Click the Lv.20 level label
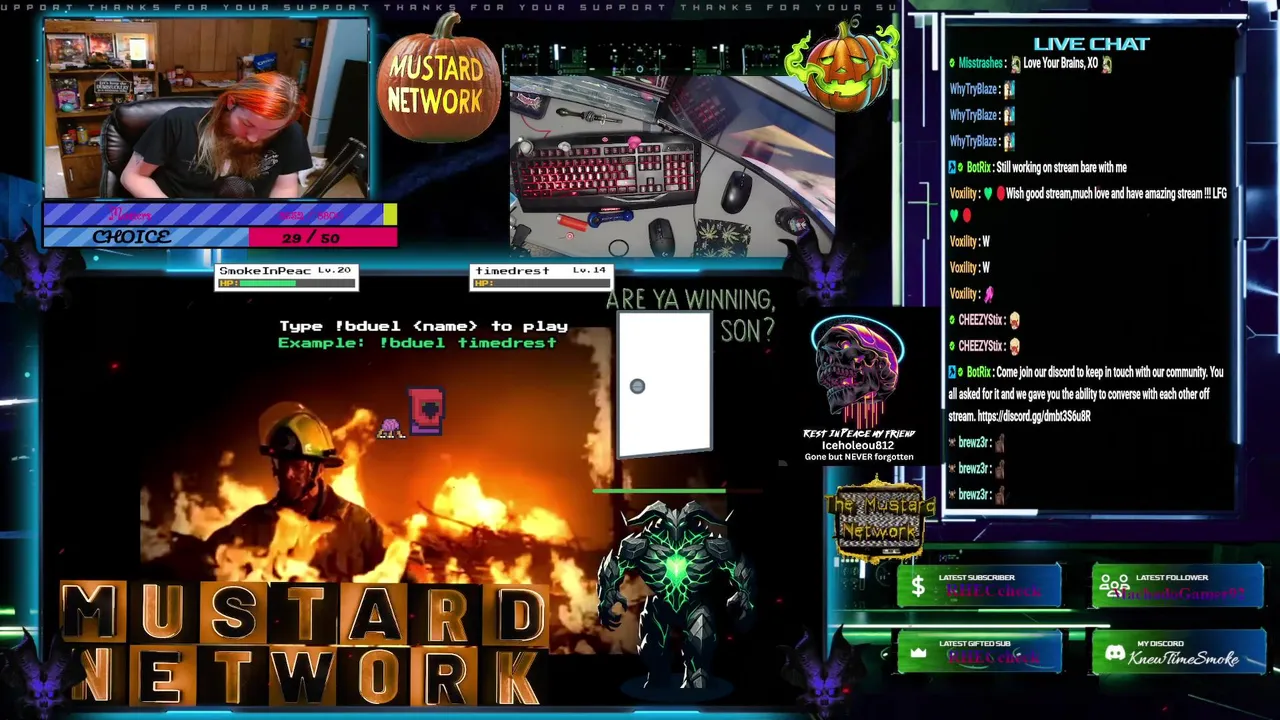This screenshot has height=720, width=1280. (334, 271)
